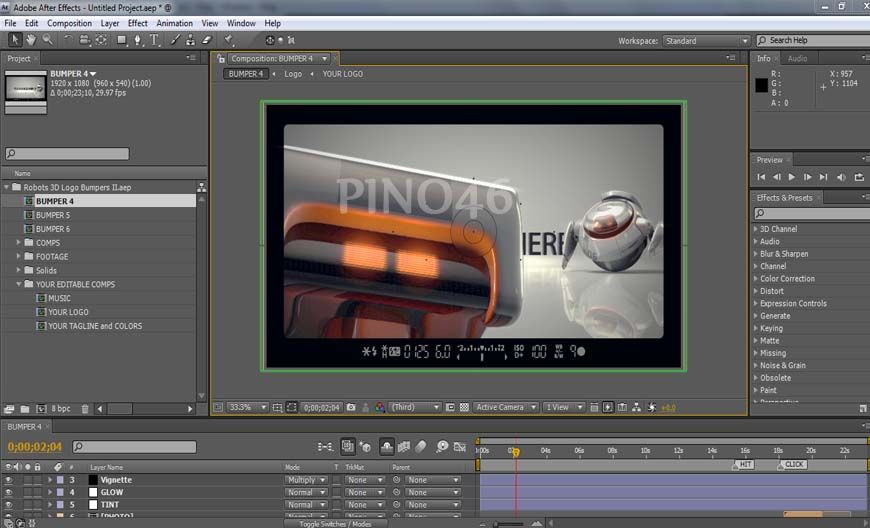Open the Active Camera view dropdown
Screen dimensions: 870x528
coord(506,408)
